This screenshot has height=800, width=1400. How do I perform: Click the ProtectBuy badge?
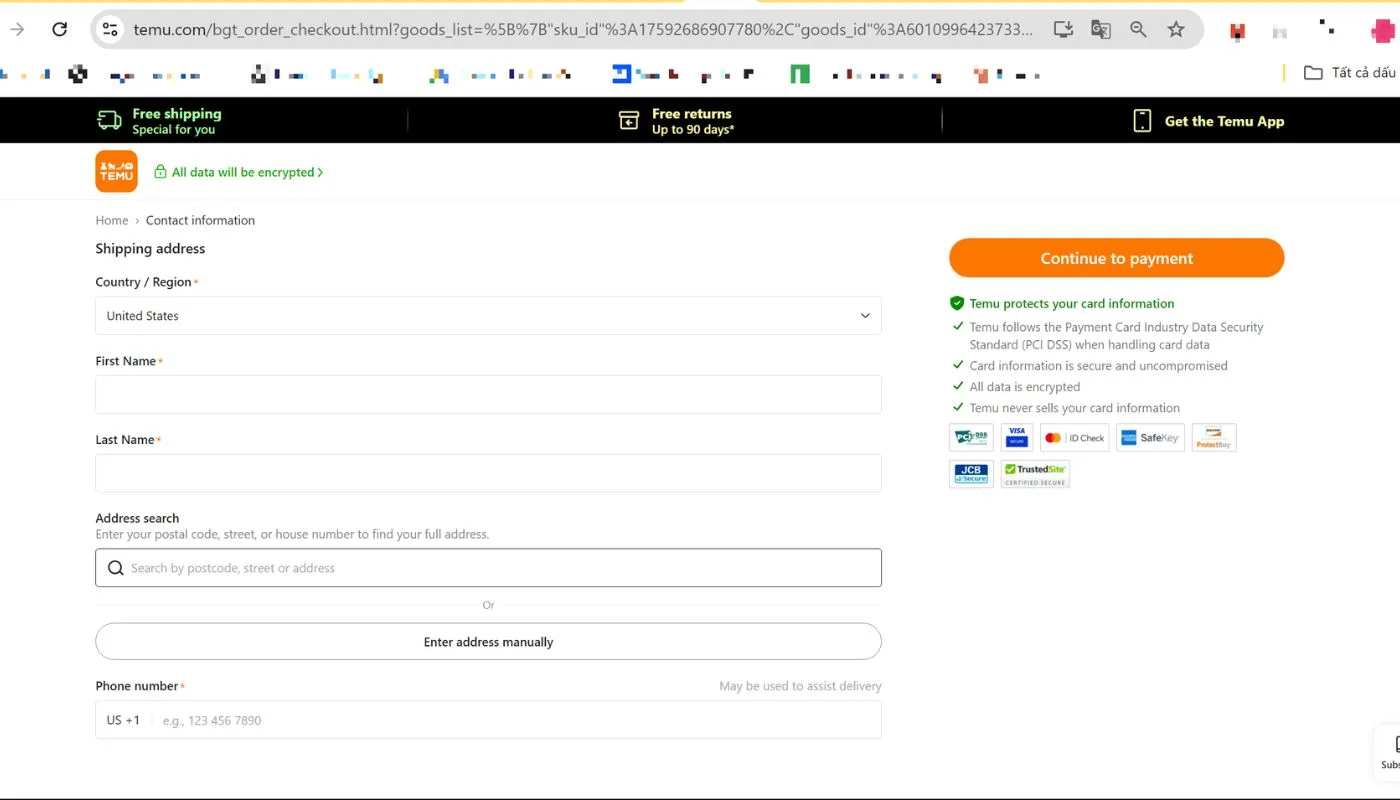(x=1214, y=437)
